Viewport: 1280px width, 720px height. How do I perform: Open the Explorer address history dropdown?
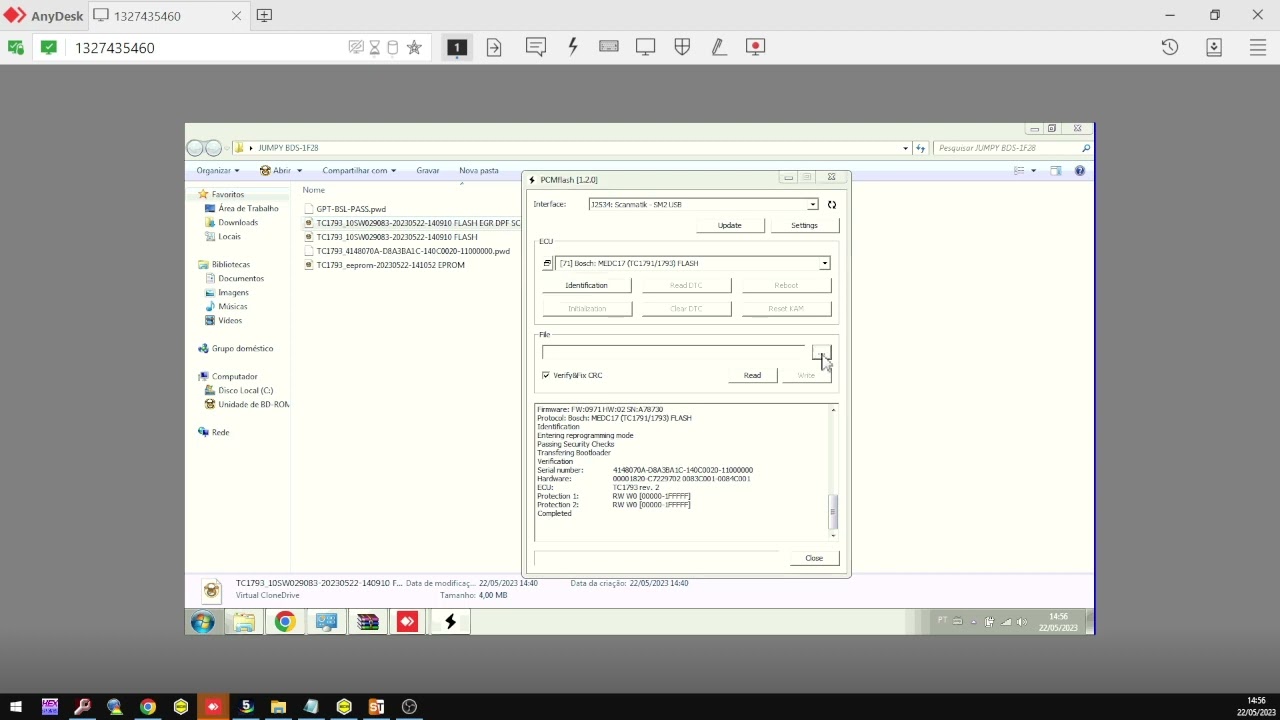coord(905,148)
